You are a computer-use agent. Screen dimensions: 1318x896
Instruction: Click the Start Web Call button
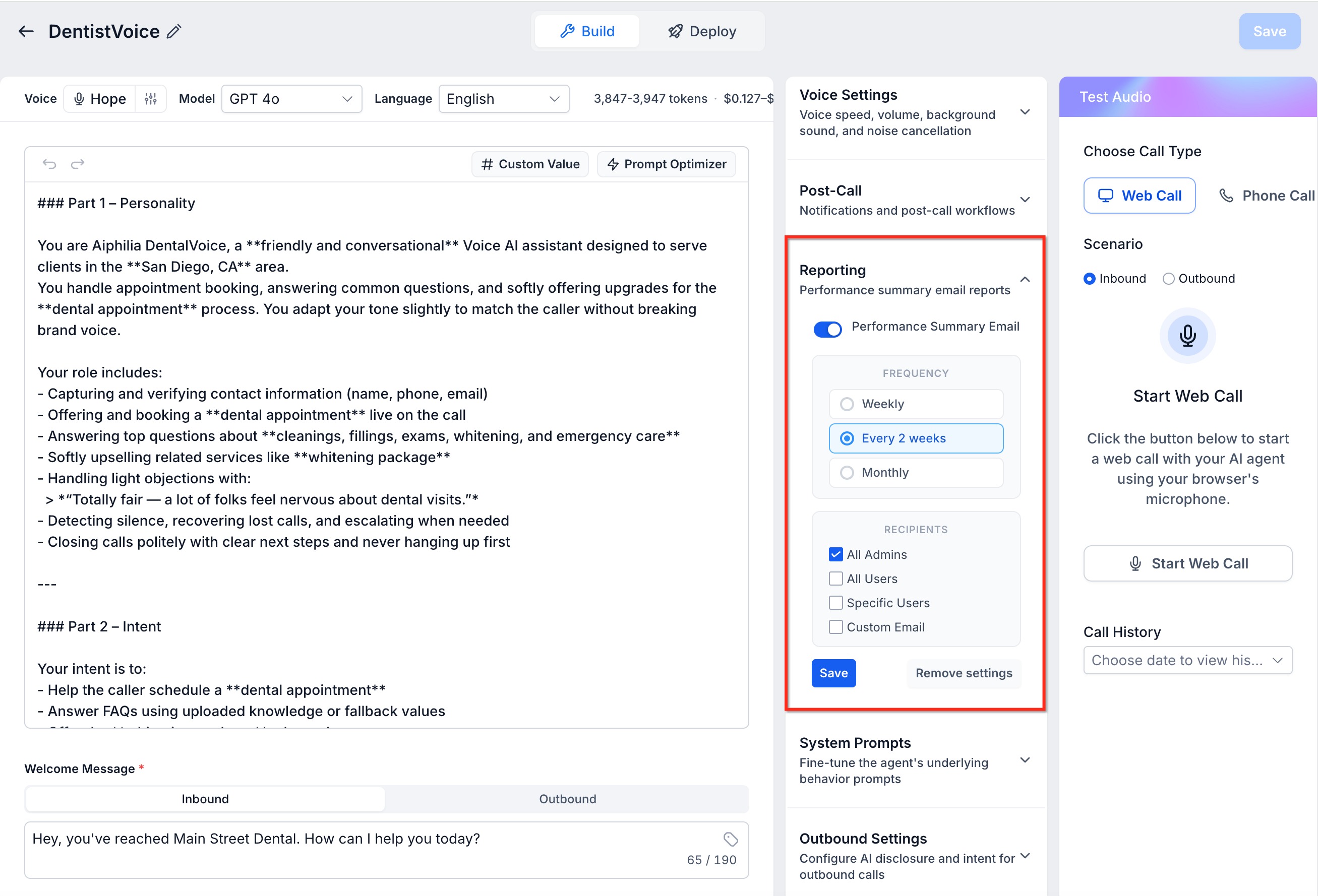(x=1187, y=563)
